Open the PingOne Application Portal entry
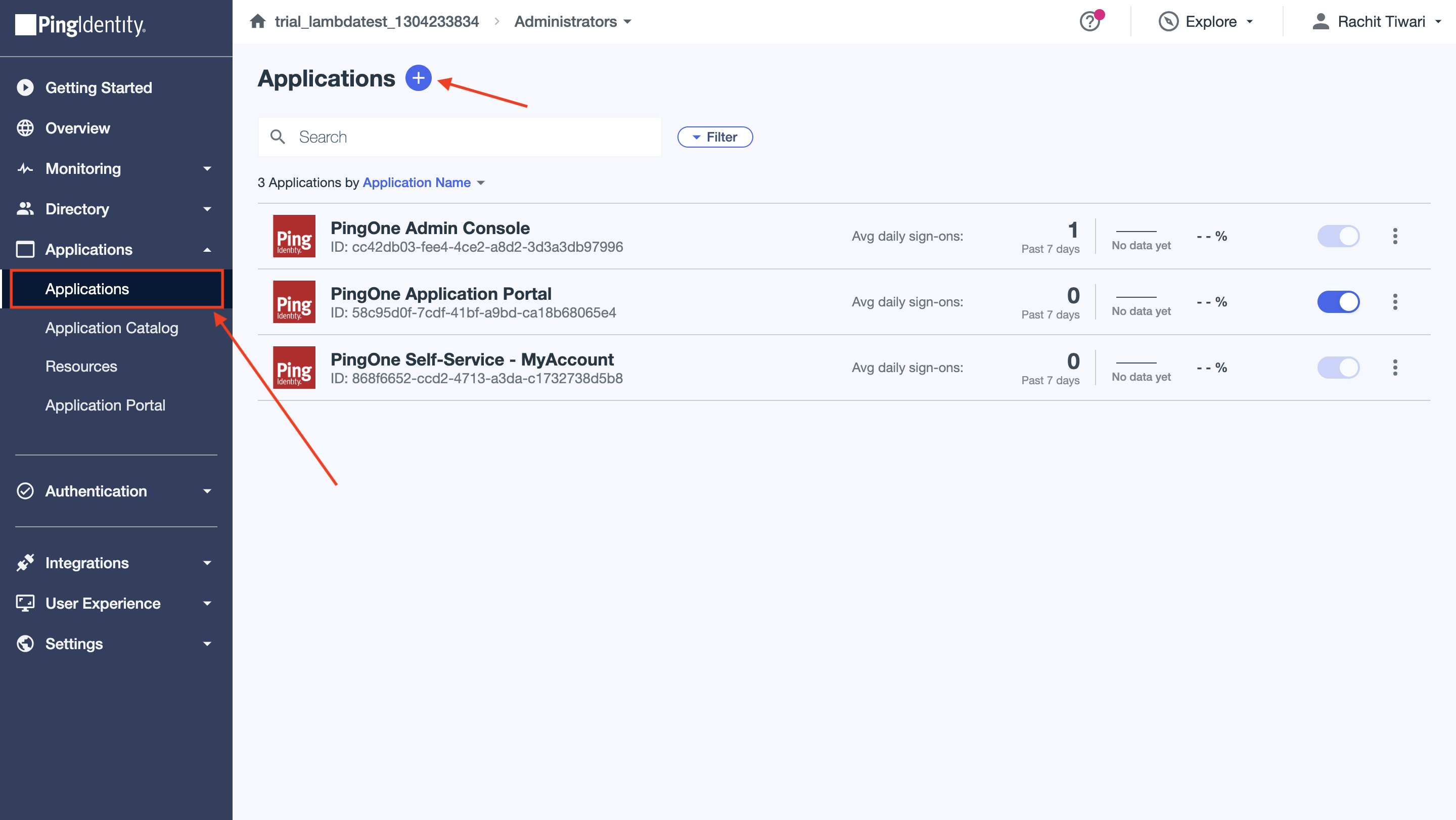This screenshot has height=820, width=1456. click(x=441, y=294)
